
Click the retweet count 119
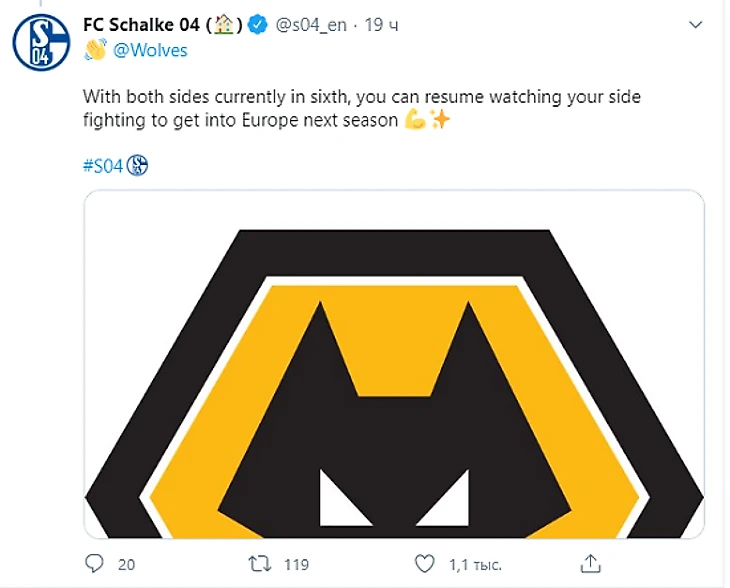(296, 565)
